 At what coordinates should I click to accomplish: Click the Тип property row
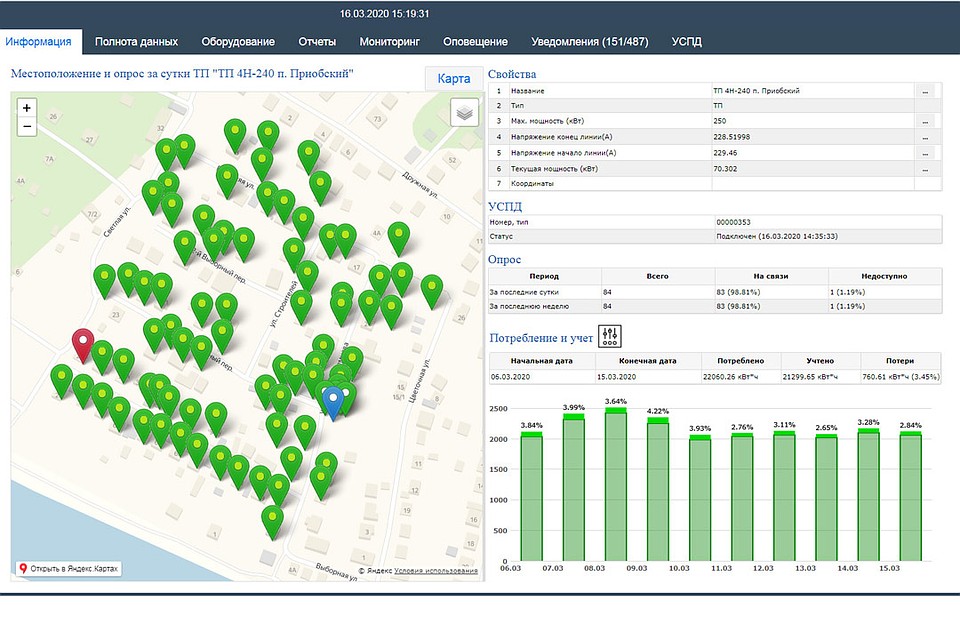(x=715, y=106)
